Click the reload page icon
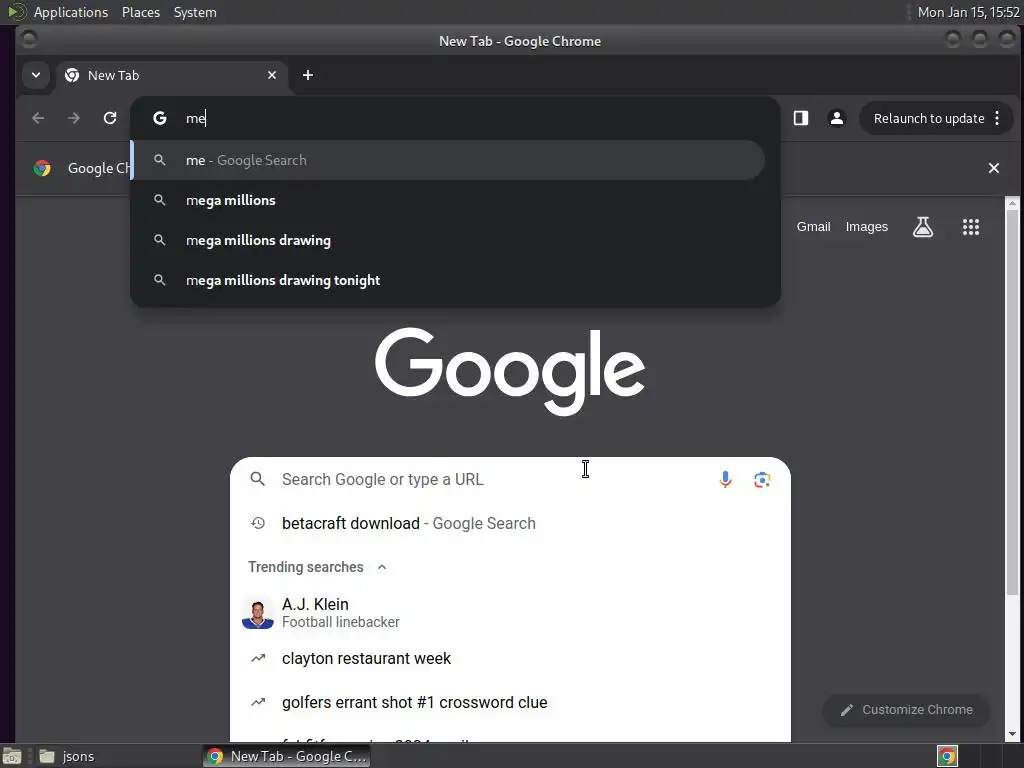The height and width of the screenshot is (768, 1024). 110,118
